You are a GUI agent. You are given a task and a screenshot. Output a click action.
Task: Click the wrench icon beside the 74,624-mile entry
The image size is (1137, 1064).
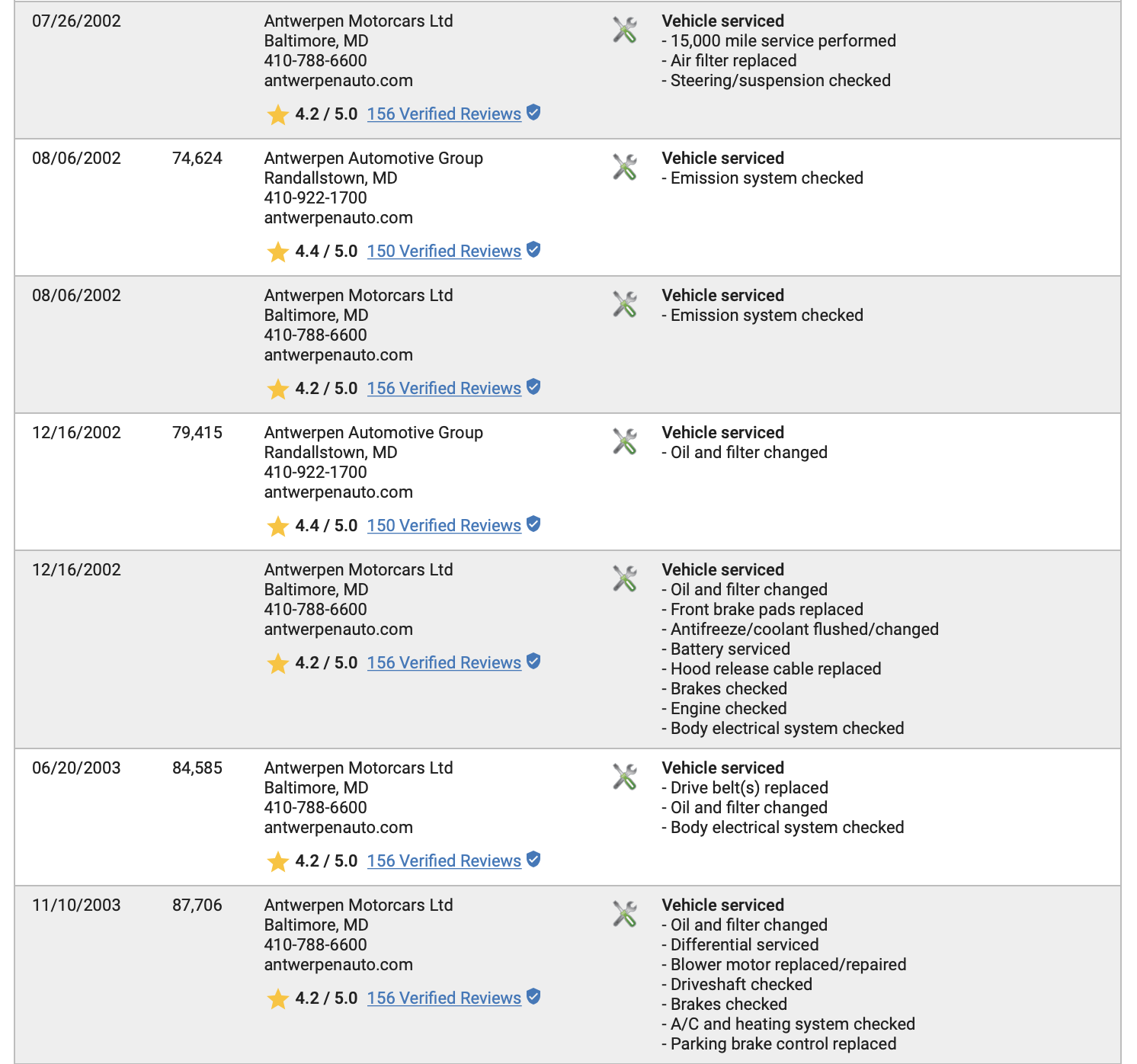625,167
